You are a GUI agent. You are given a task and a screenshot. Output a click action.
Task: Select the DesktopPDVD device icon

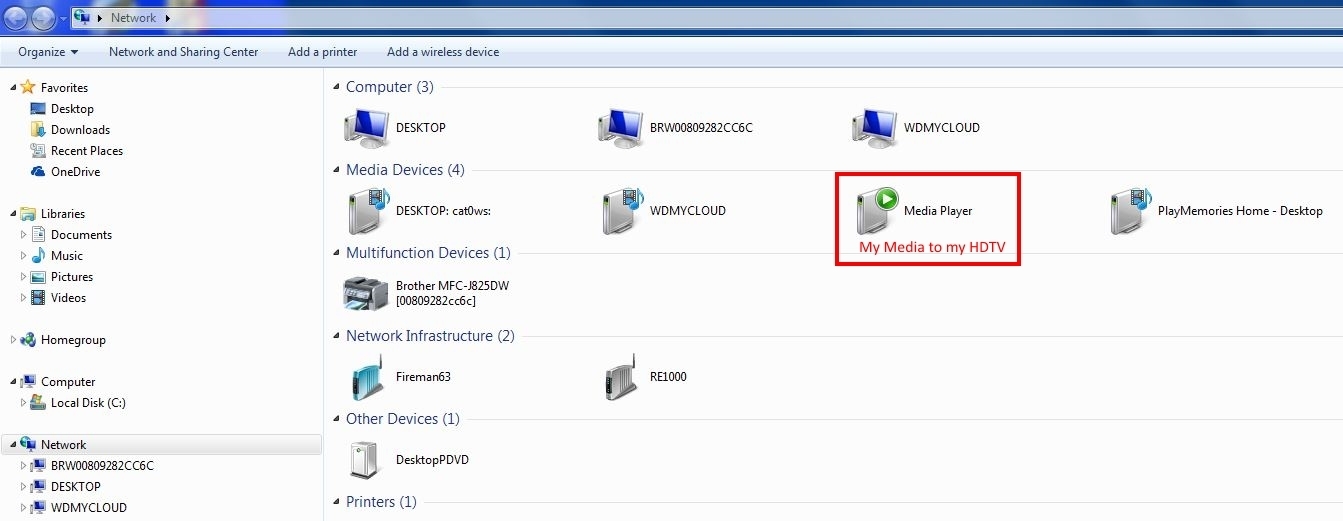pyautogui.click(x=366, y=460)
